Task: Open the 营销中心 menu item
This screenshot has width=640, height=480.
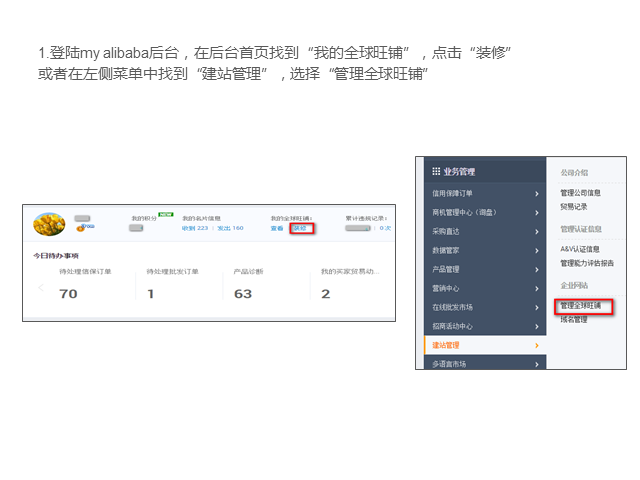Action: pyautogui.click(x=485, y=289)
